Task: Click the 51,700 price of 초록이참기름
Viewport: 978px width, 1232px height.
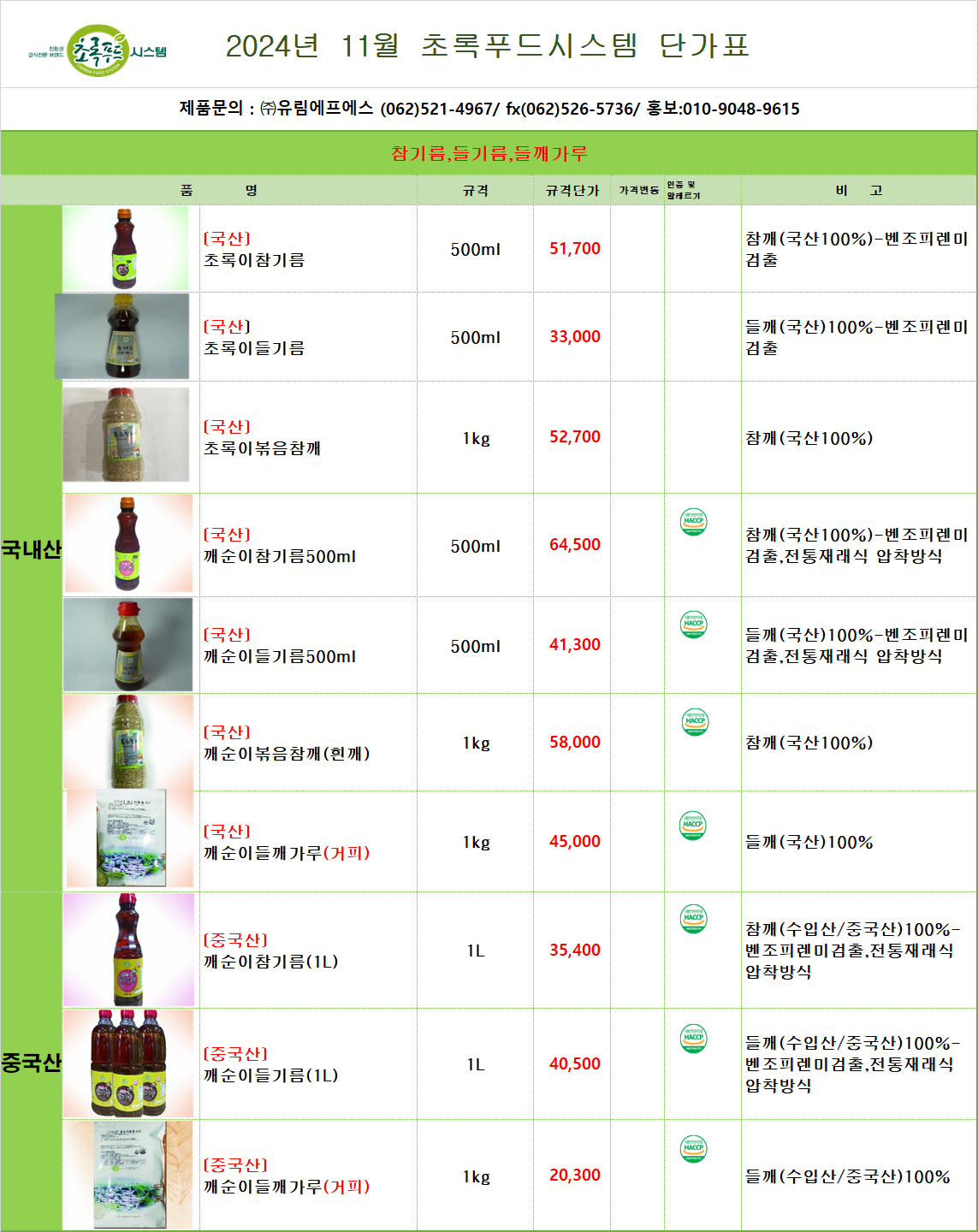Action: [574, 249]
